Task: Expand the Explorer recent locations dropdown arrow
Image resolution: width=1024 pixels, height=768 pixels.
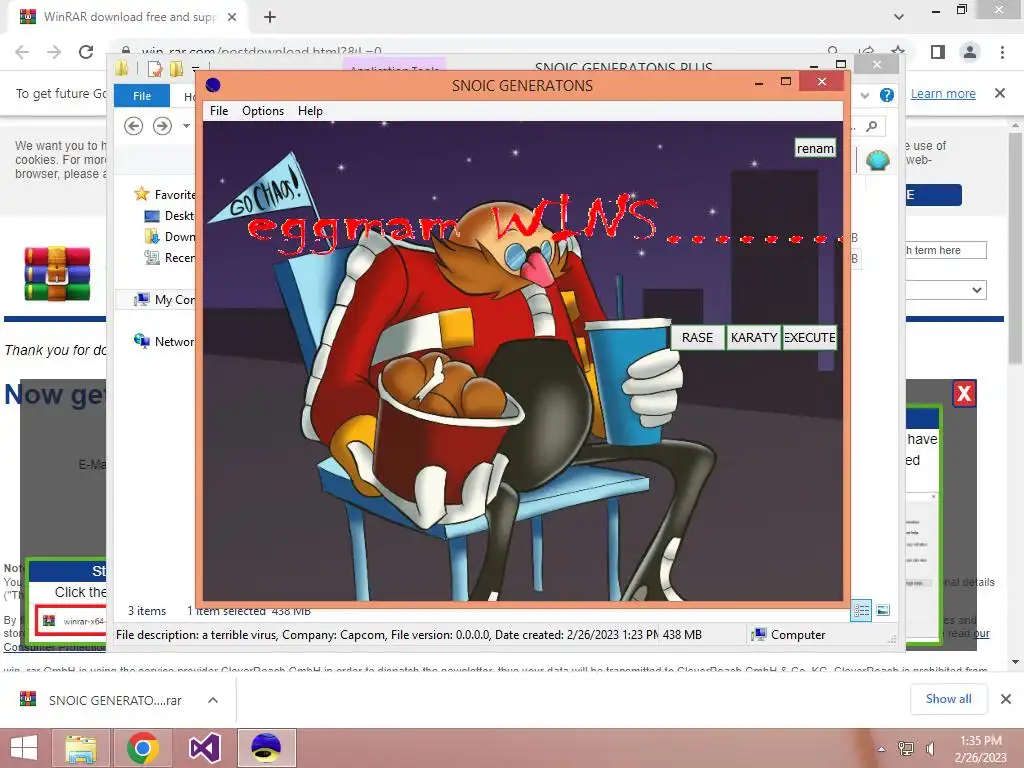Action: point(186,125)
